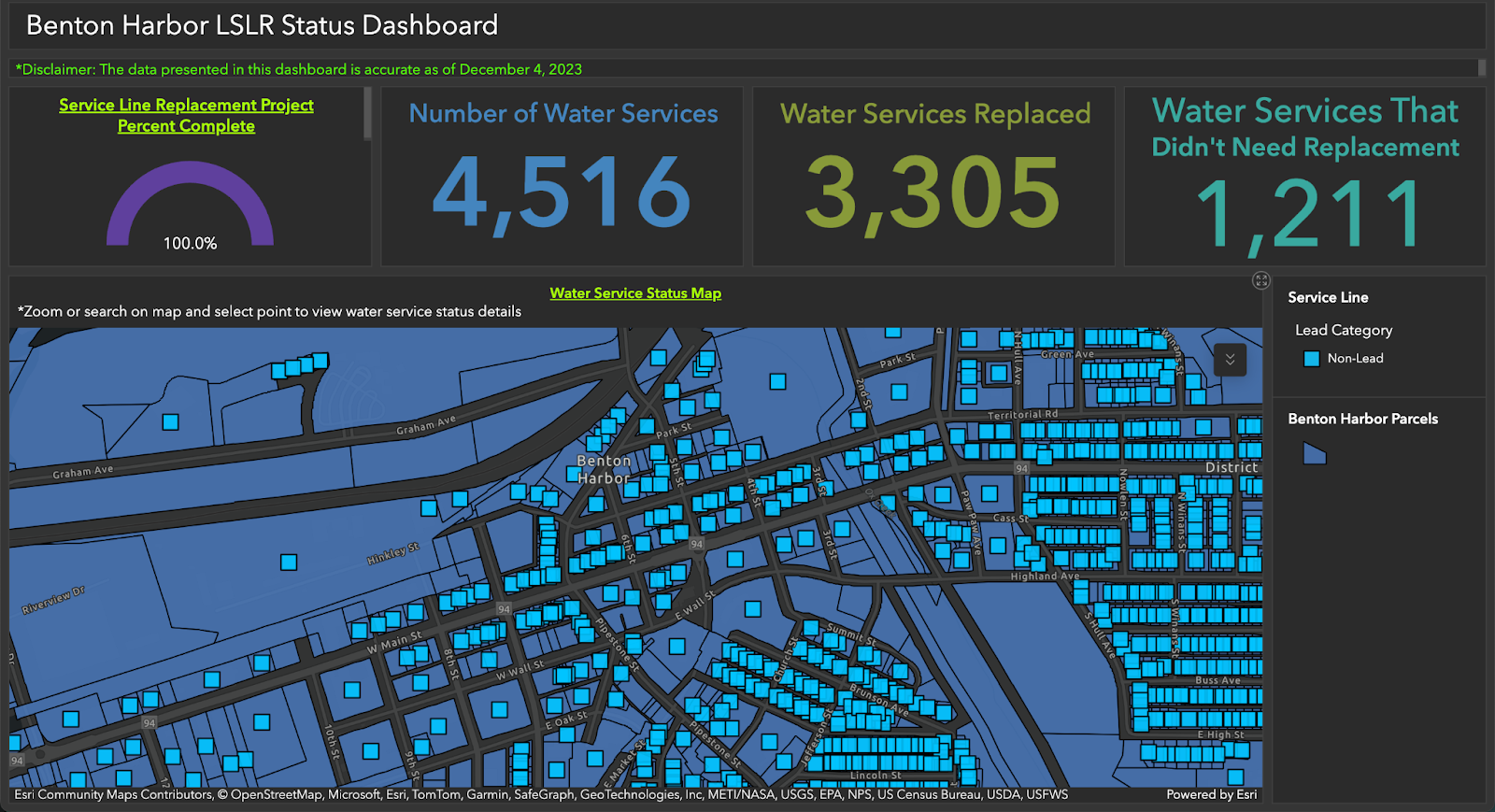1495x812 pixels.
Task: Click the Service Line legend heading
Action: coord(1328,297)
